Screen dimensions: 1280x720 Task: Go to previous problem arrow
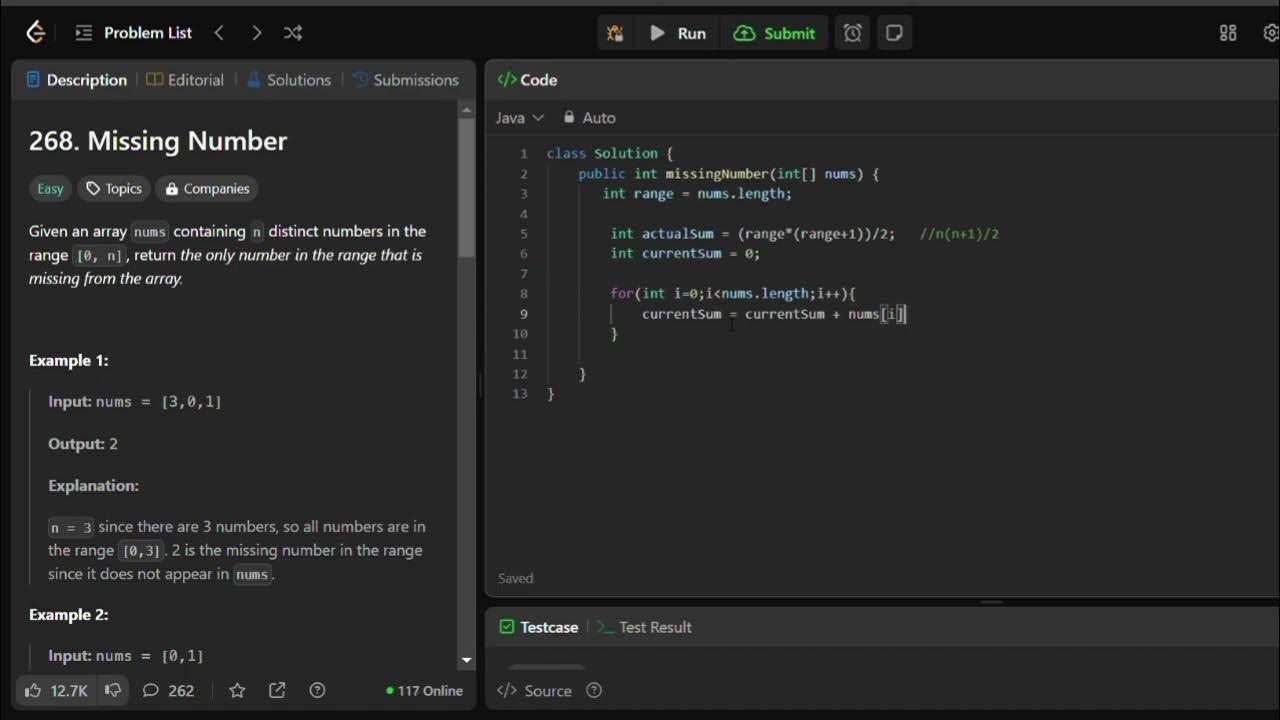click(219, 33)
